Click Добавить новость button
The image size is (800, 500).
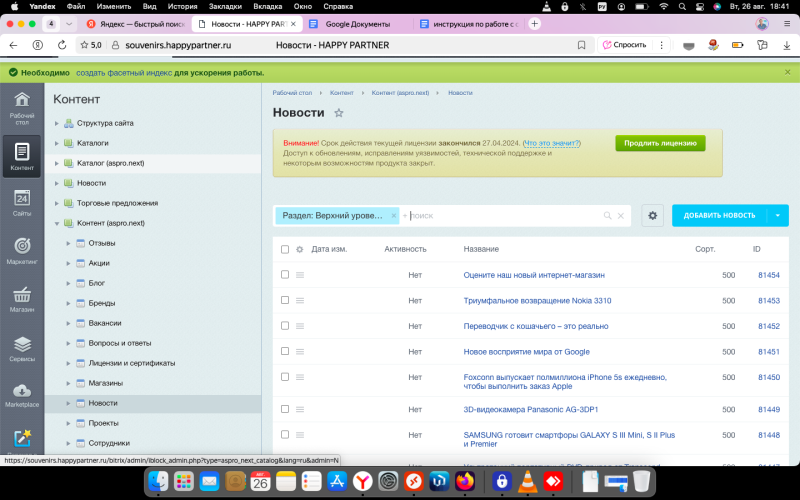point(719,215)
